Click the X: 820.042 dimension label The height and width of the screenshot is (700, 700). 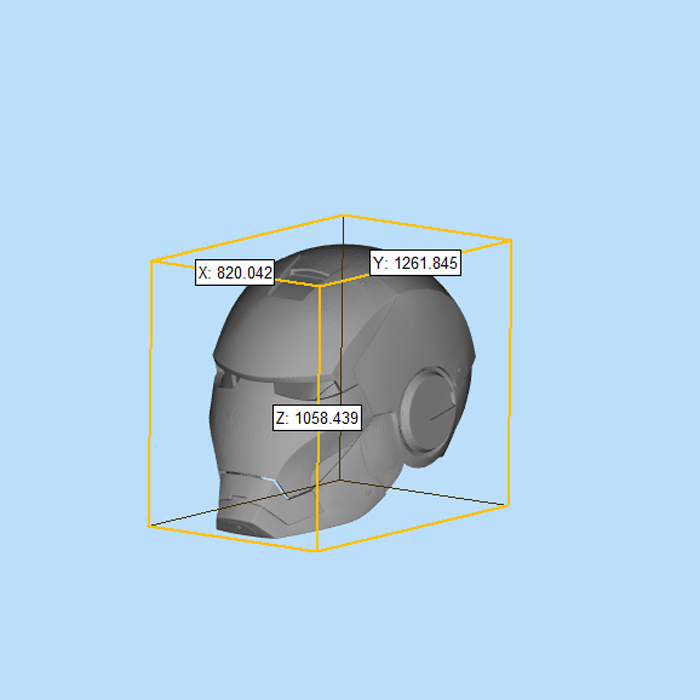234,273
